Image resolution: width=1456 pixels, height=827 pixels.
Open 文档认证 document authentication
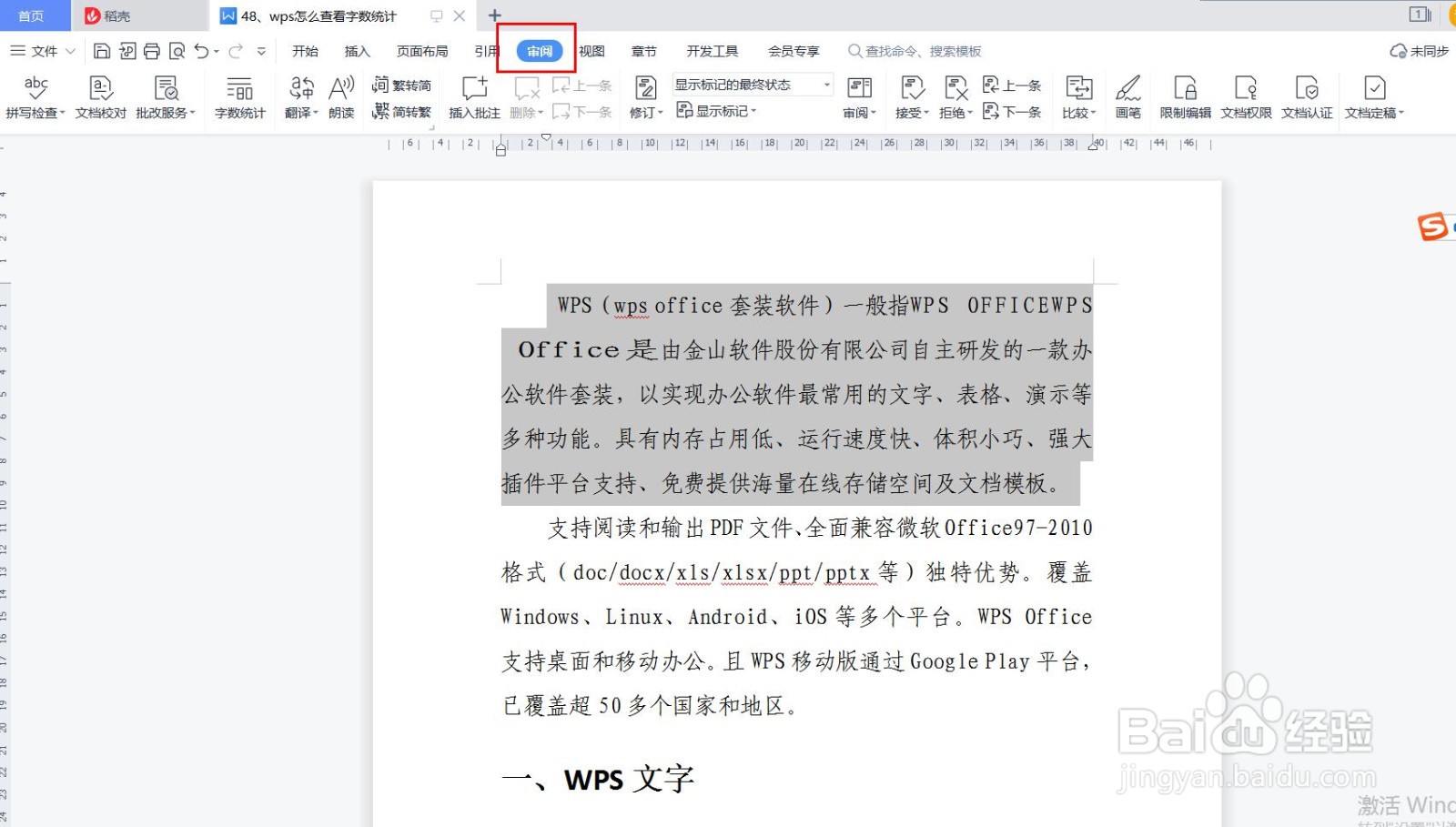pos(1308,96)
